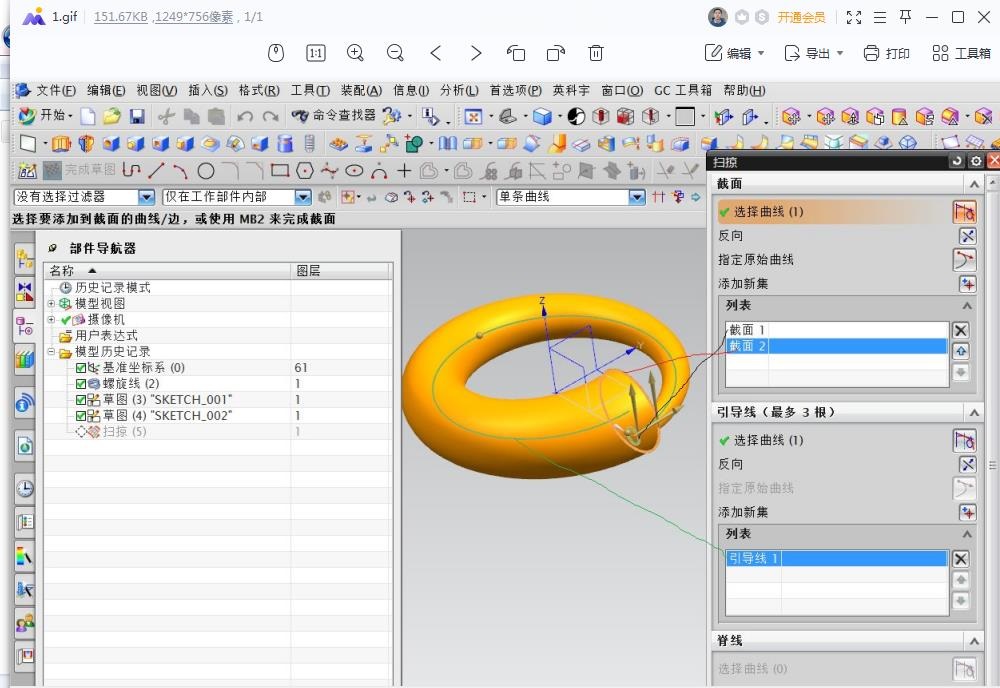1000x688 pixels.
Task: Click the image viewer zoom-in icon
Action: [x=355, y=53]
